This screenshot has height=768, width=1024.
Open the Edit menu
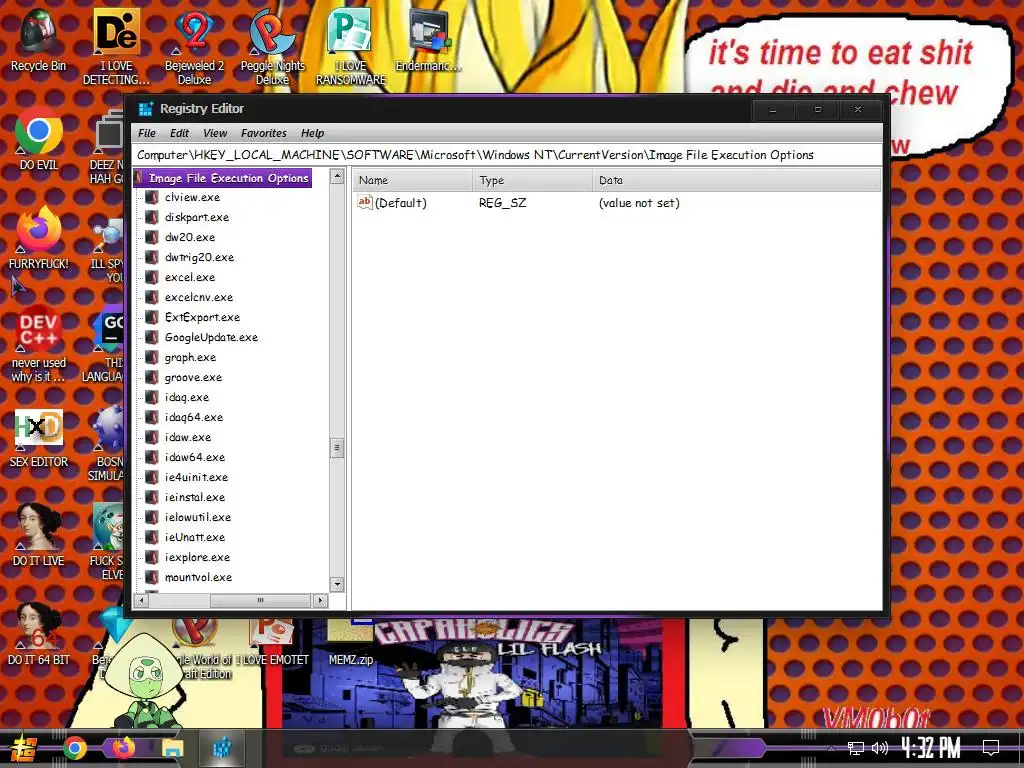(x=180, y=133)
